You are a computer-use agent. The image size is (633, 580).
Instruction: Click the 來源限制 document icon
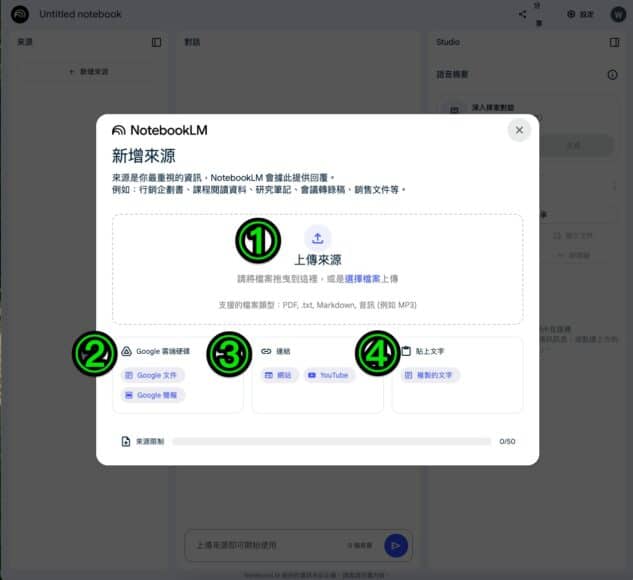pos(125,441)
